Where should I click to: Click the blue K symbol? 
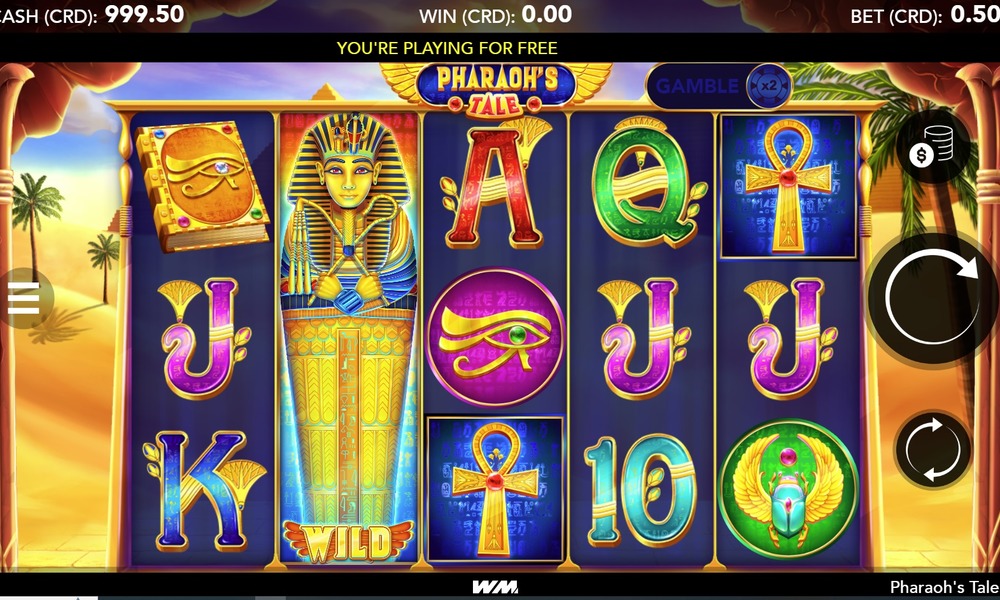coord(203,490)
